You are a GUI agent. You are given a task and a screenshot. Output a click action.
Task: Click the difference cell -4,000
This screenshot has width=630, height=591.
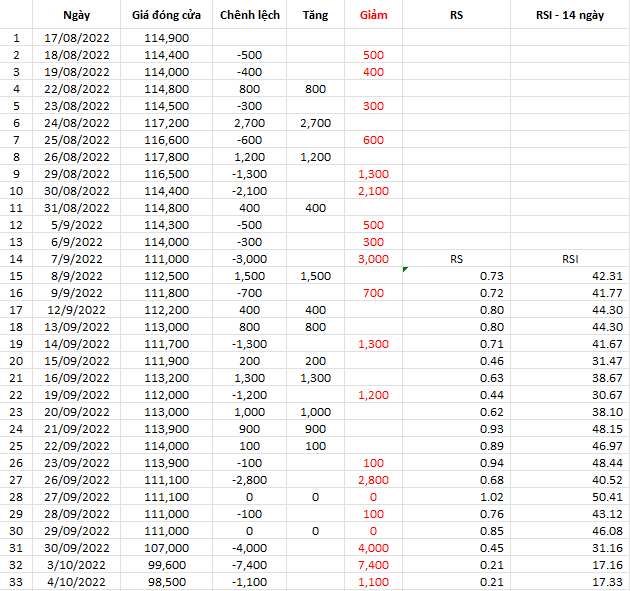(x=250, y=548)
